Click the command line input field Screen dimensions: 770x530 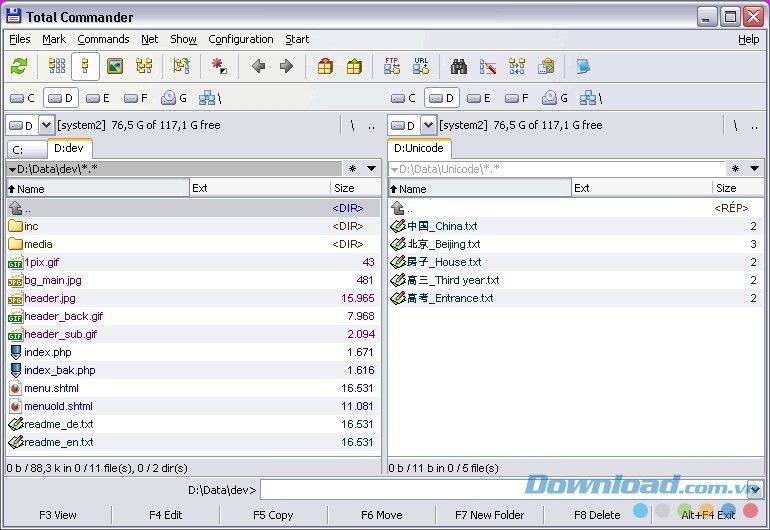coord(500,490)
